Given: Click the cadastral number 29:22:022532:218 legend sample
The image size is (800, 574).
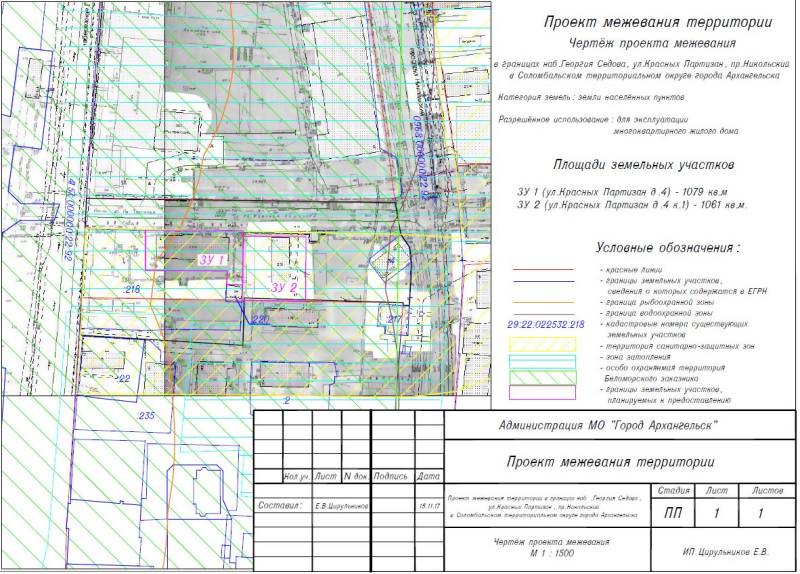Looking at the screenshot, I should pos(545,325).
